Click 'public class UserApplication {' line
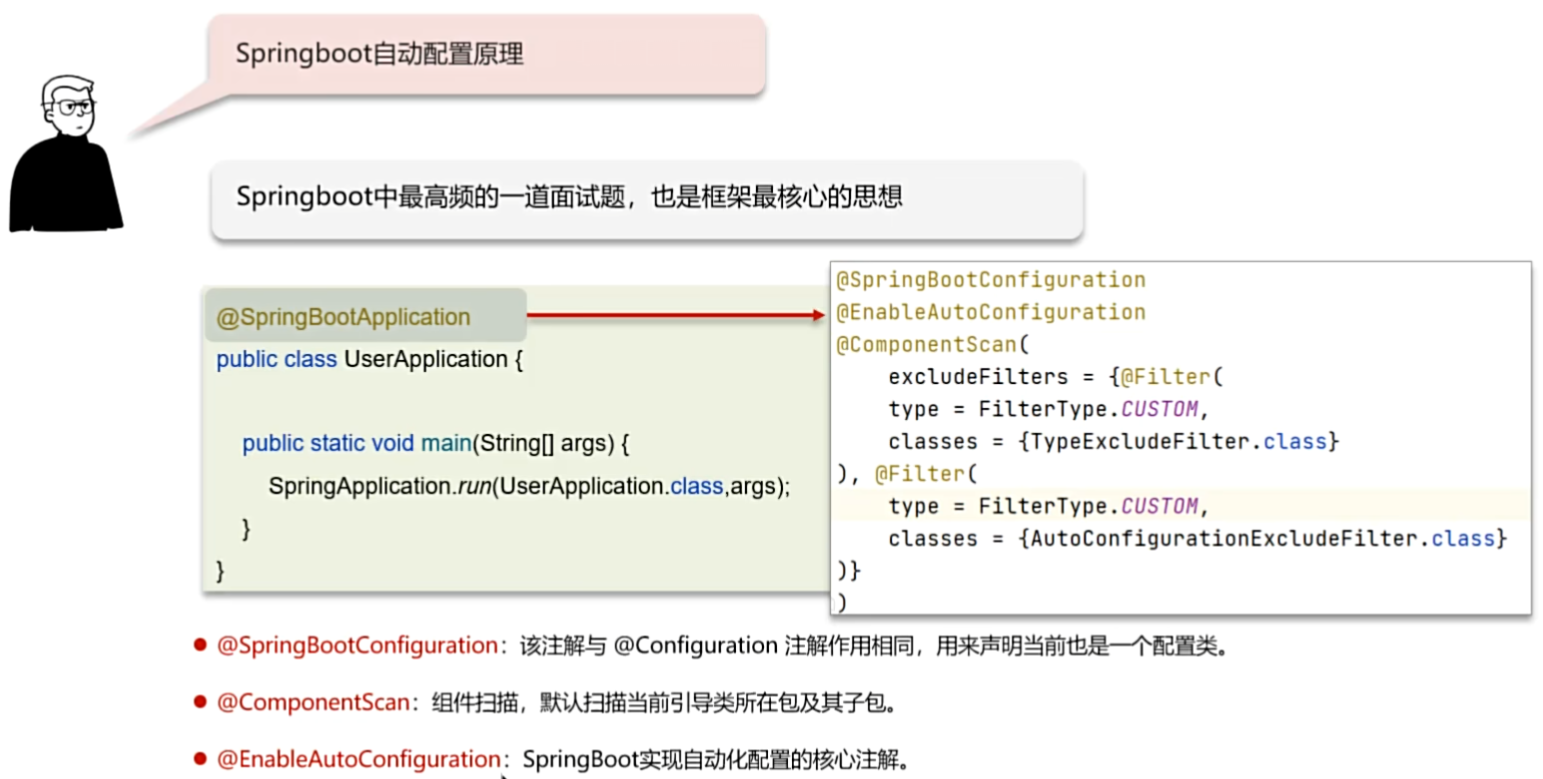 [x=370, y=359]
